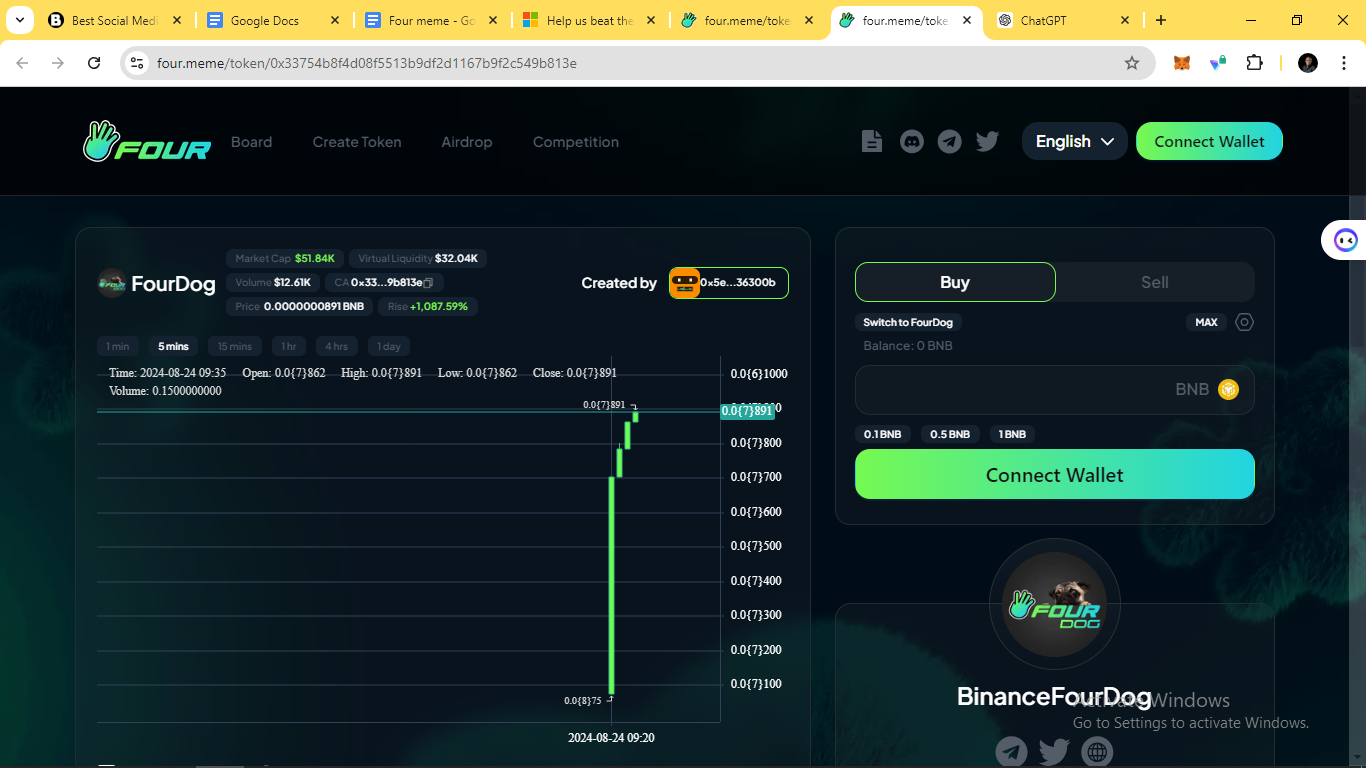Image resolution: width=1366 pixels, height=768 pixels.
Task: Click the Balance: 0 BNB text
Action: pyautogui.click(x=908, y=346)
